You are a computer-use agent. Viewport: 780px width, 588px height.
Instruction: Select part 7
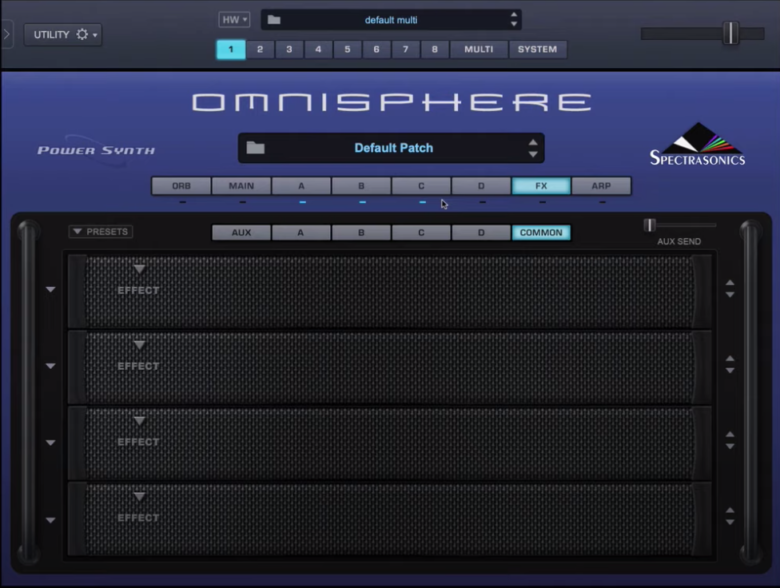pos(405,49)
